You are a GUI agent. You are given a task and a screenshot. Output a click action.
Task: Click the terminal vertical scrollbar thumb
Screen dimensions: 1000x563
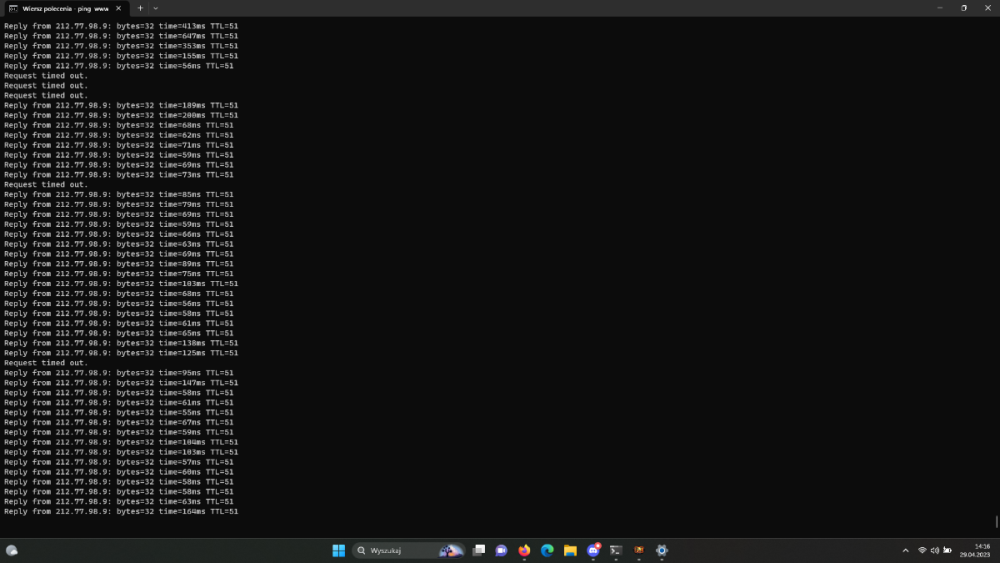(x=996, y=521)
